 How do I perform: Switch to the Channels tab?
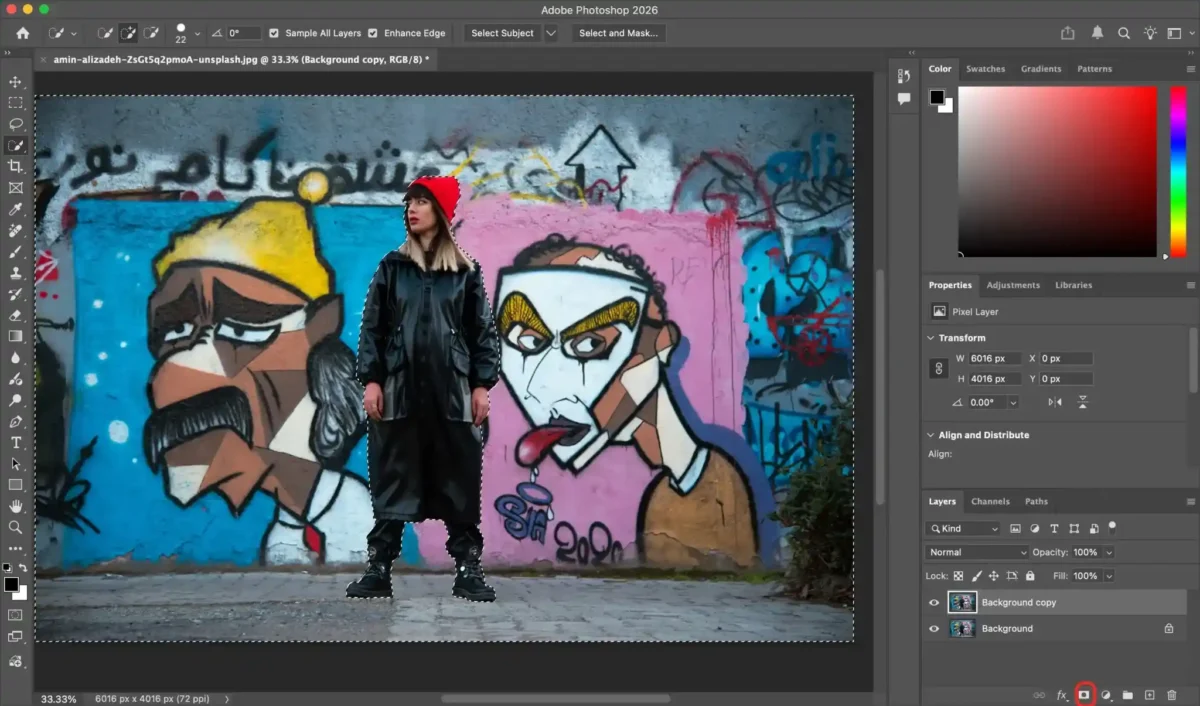click(x=990, y=501)
